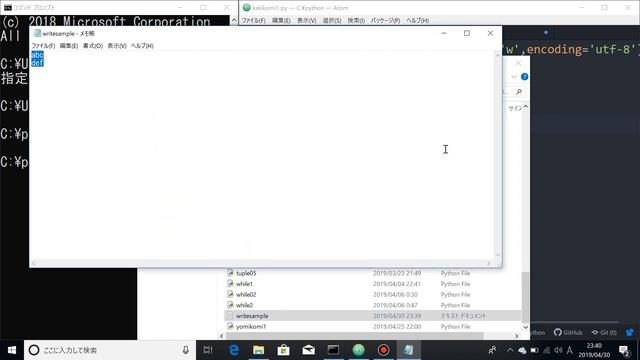Click selected text def in Notepad
This screenshot has height=360, width=640.
37,63
